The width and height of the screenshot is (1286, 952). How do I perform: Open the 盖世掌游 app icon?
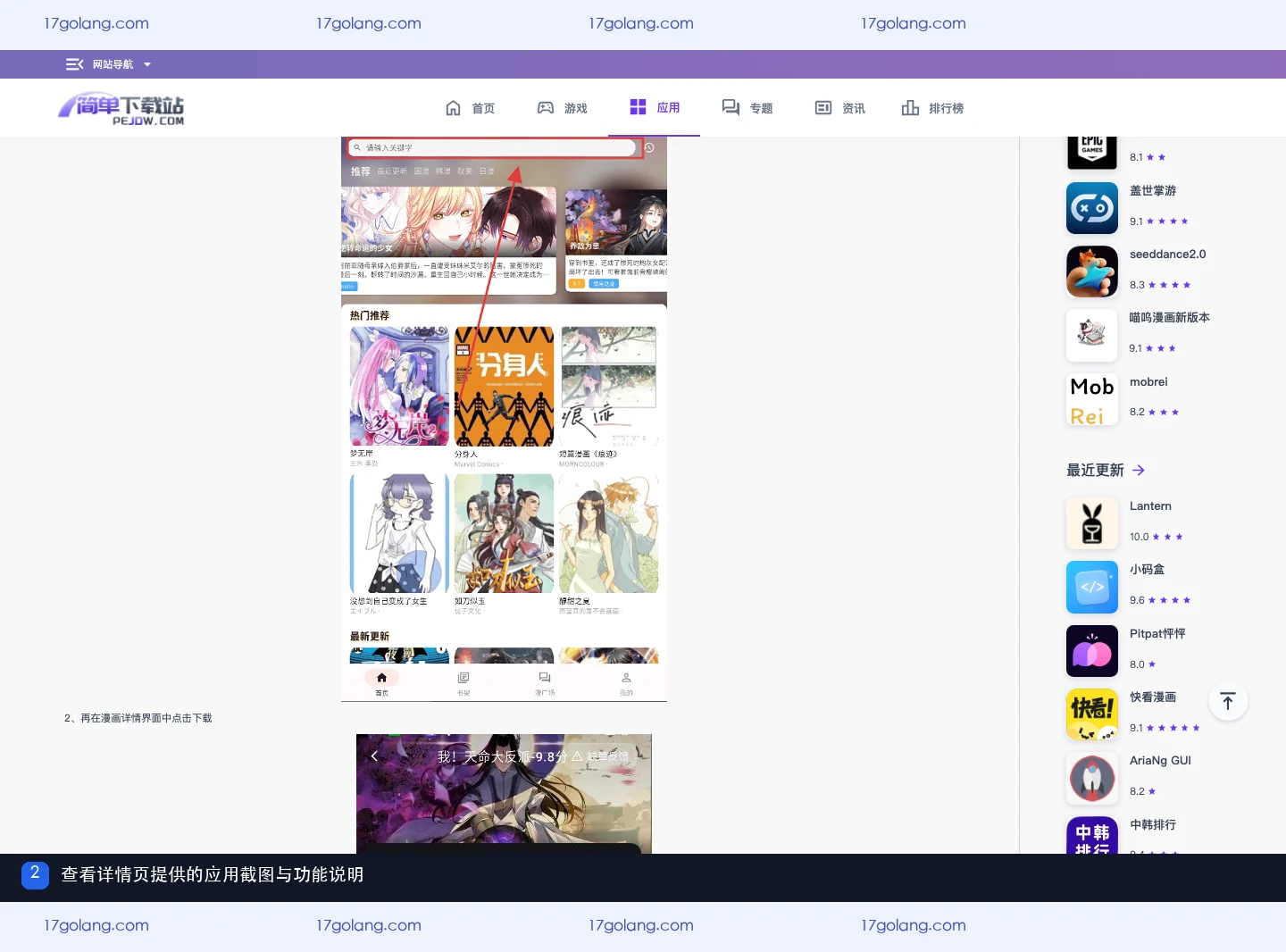pos(1092,208)
